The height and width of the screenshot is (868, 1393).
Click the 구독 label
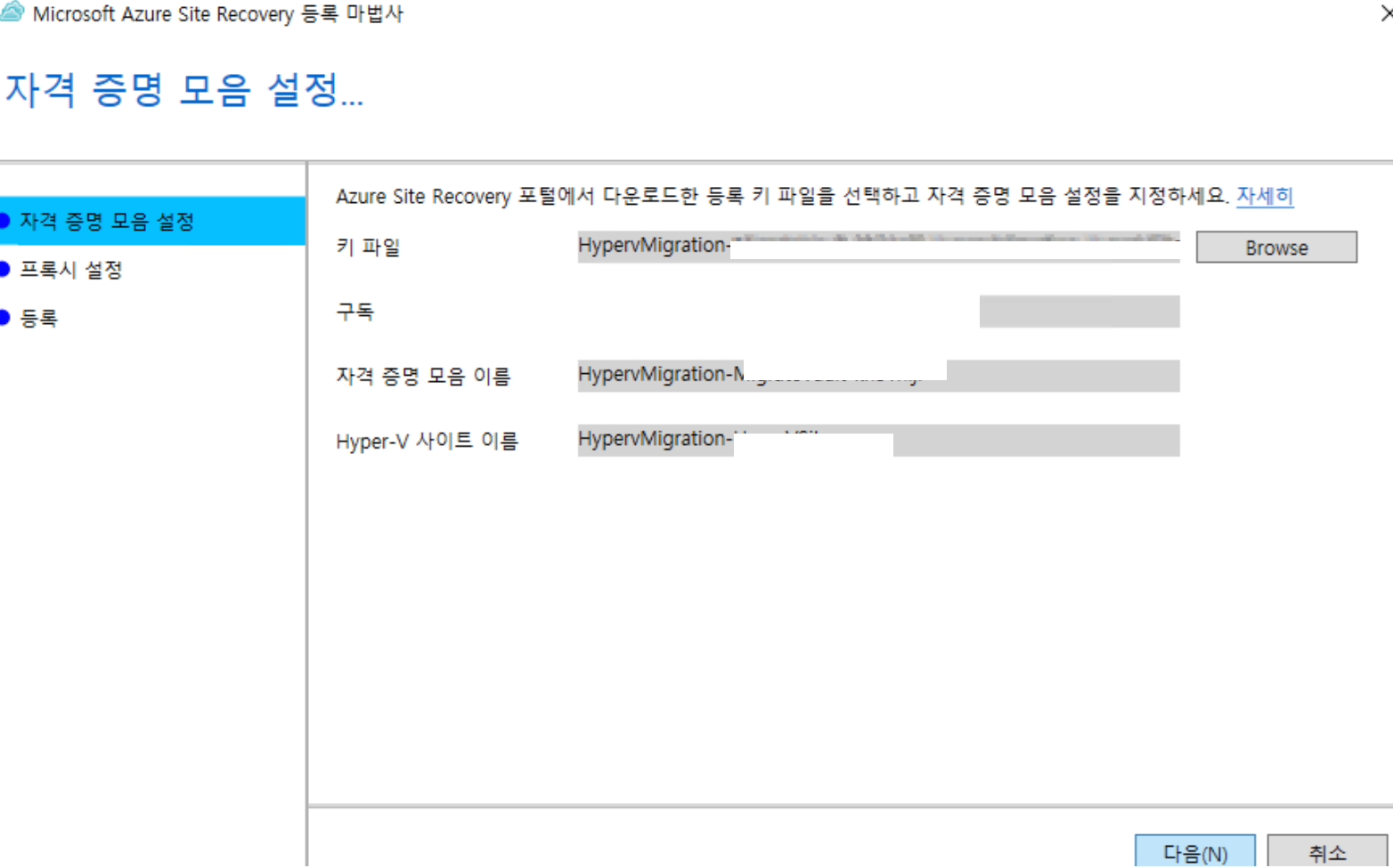click(x=354, y=312)
